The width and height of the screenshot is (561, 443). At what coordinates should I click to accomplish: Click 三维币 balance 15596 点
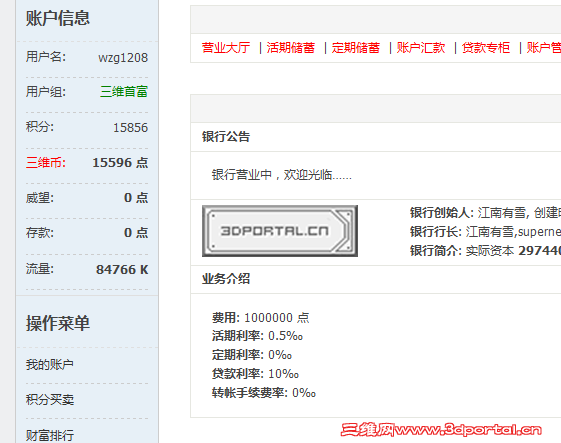(x=120, y=163)
